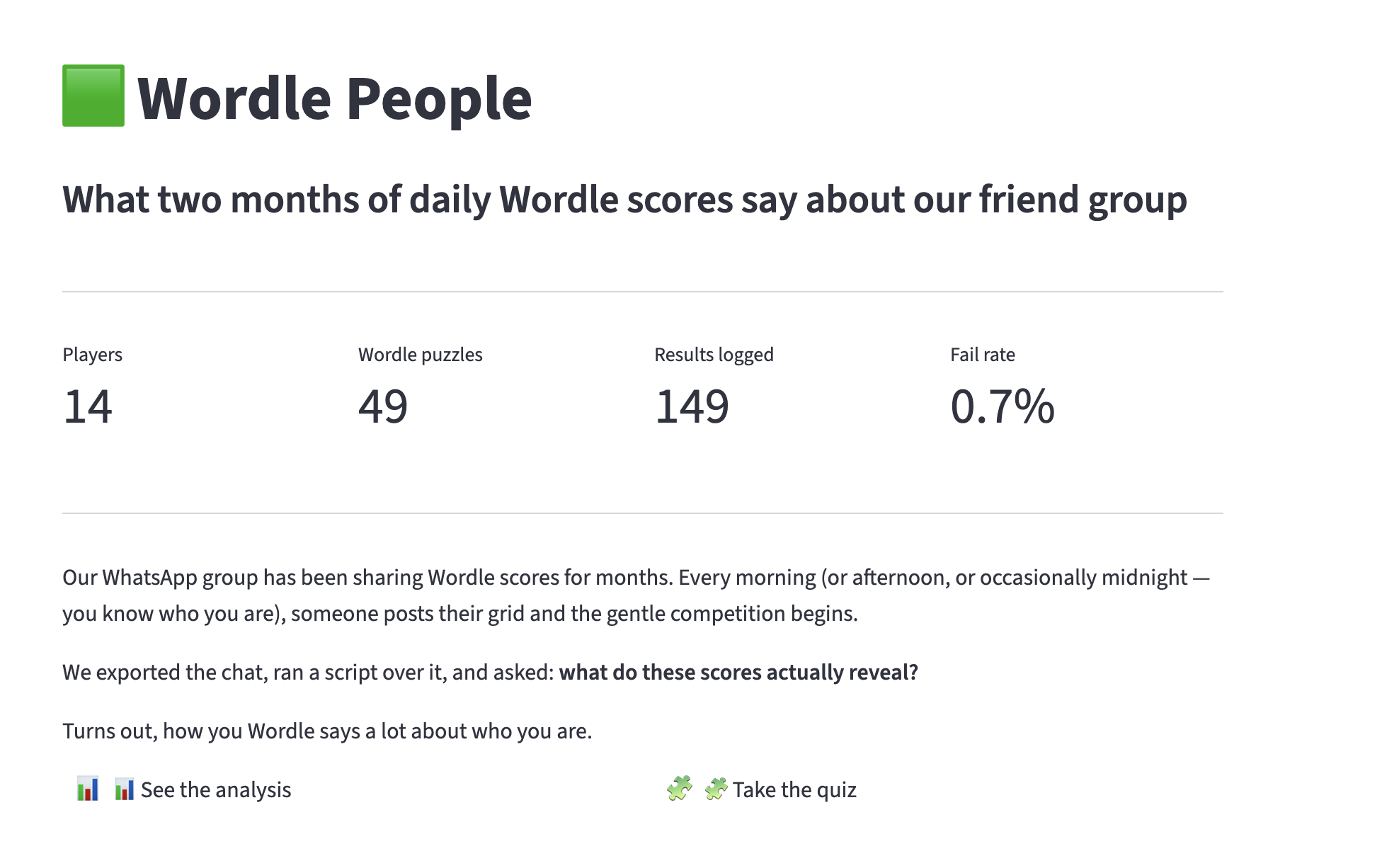Click the second bar chart emoji icon

point(125,789)
